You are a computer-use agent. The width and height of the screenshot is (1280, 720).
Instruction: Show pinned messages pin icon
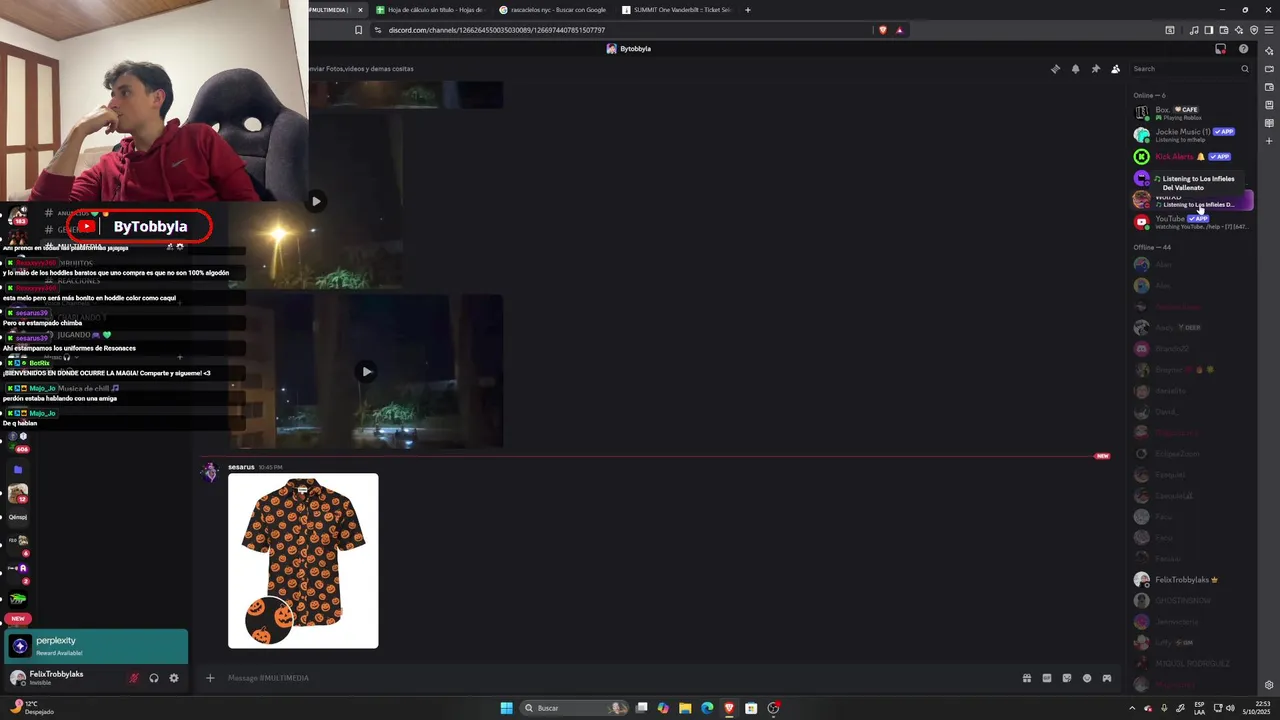[x=1095, y=69]
